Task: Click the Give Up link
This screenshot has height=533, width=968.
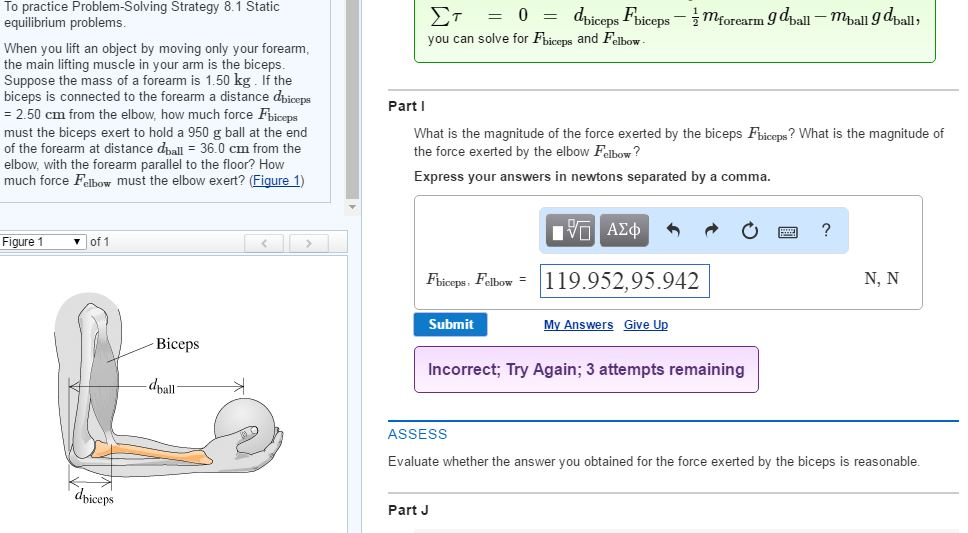Action: point(646,325)
